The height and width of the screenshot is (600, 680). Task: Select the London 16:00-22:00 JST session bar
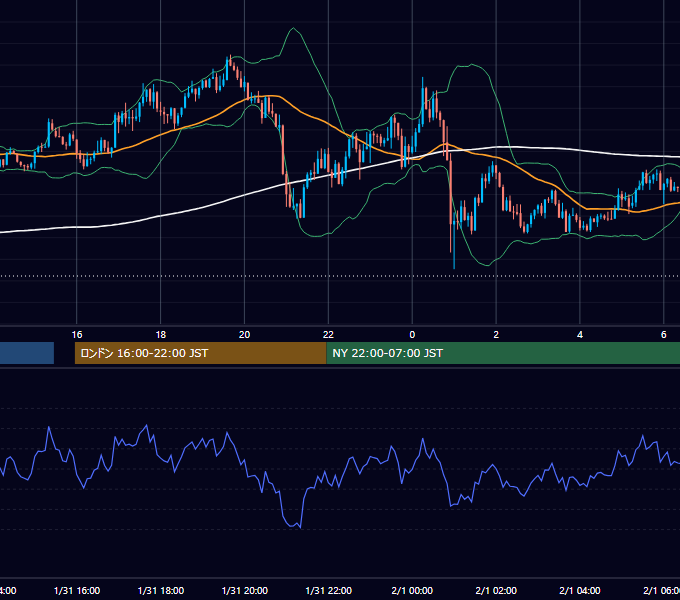pos(200,353)
